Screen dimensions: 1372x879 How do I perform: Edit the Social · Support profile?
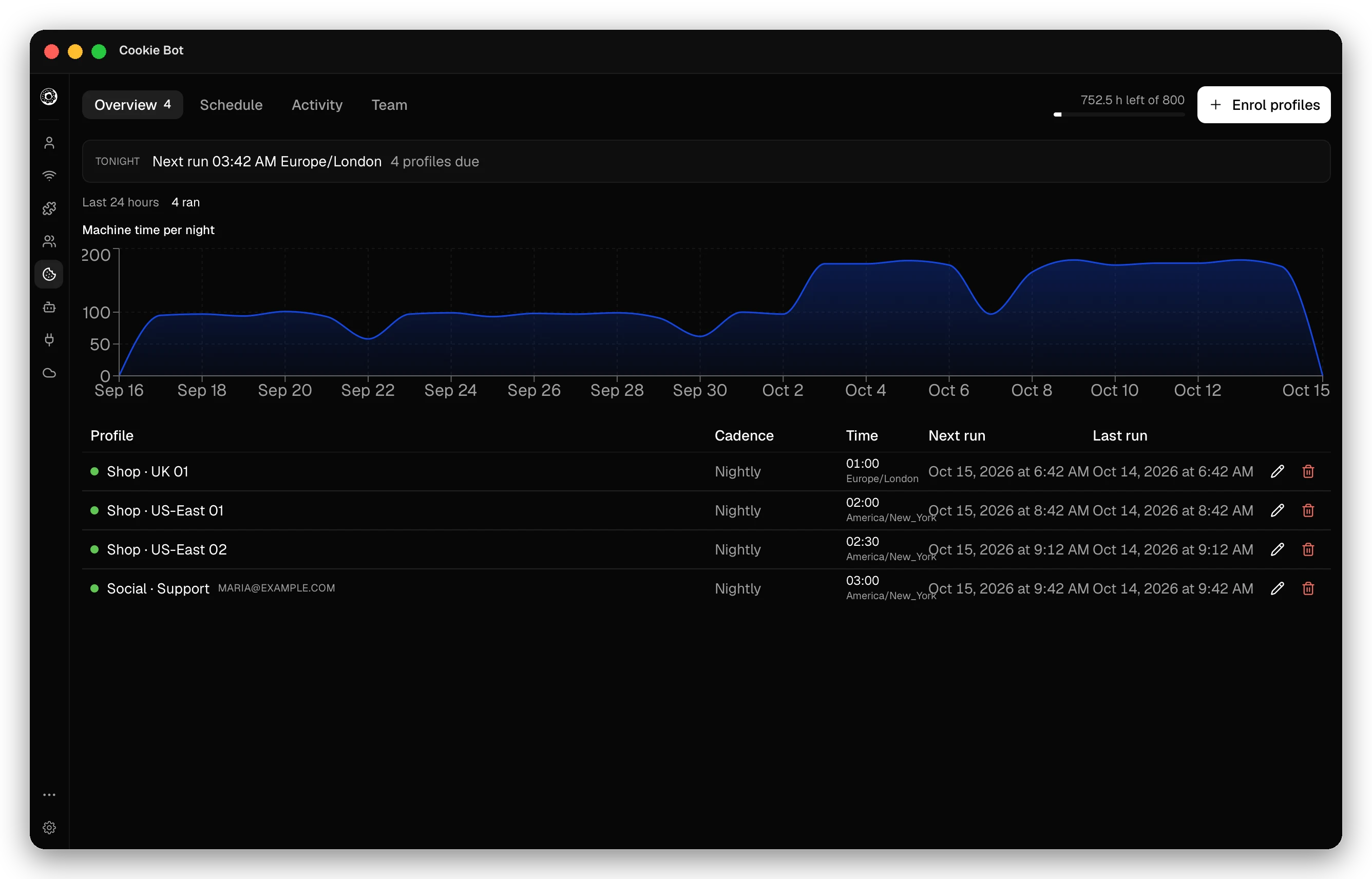click(1277, 588)
